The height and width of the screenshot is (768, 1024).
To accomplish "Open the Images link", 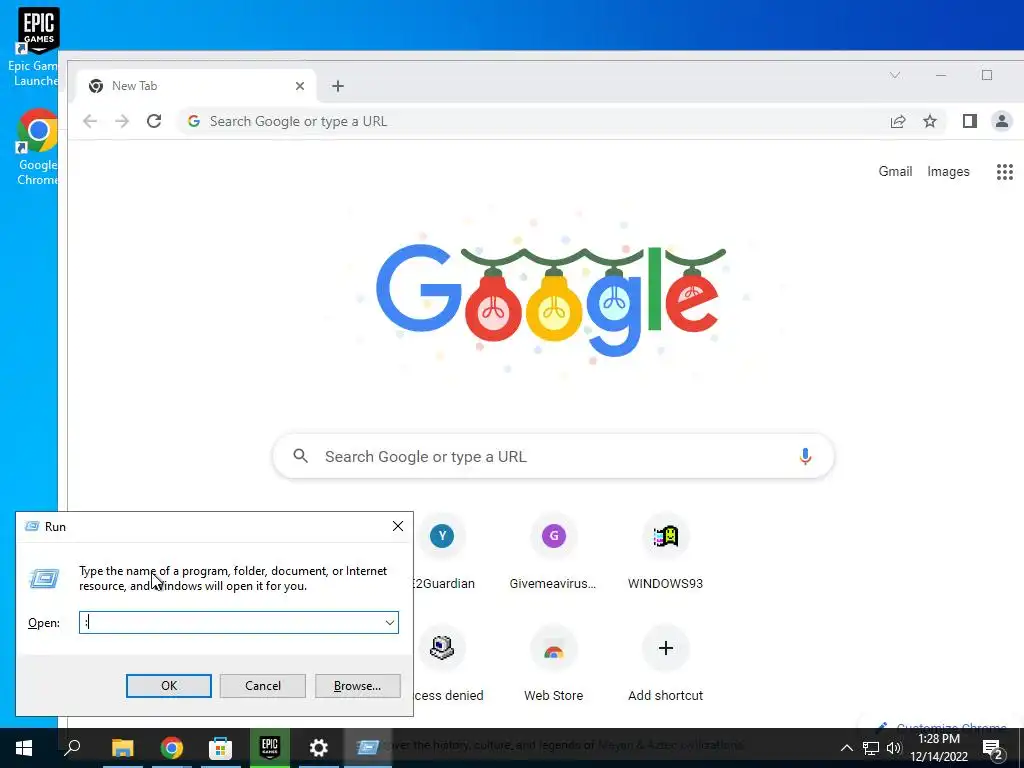I will coord(948,172).
